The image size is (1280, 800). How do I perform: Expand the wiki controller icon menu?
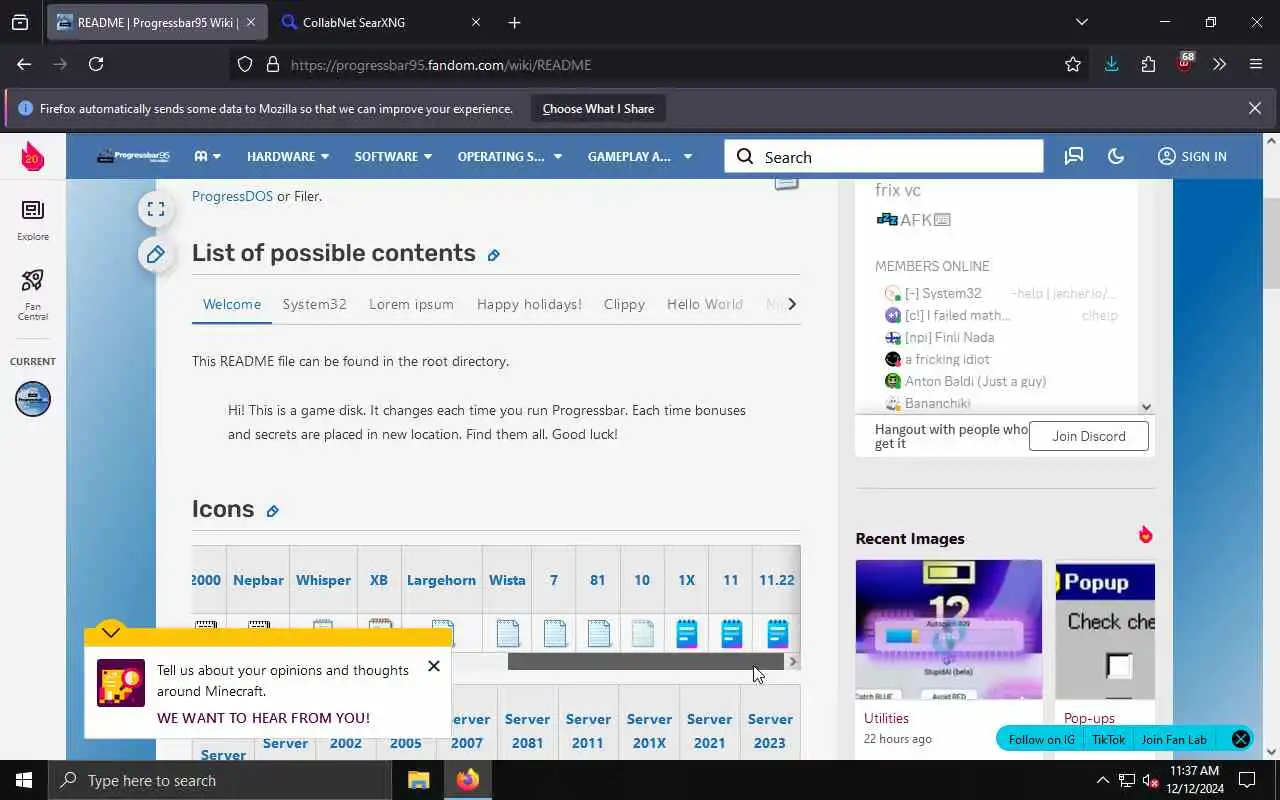[x=207, y=156]
